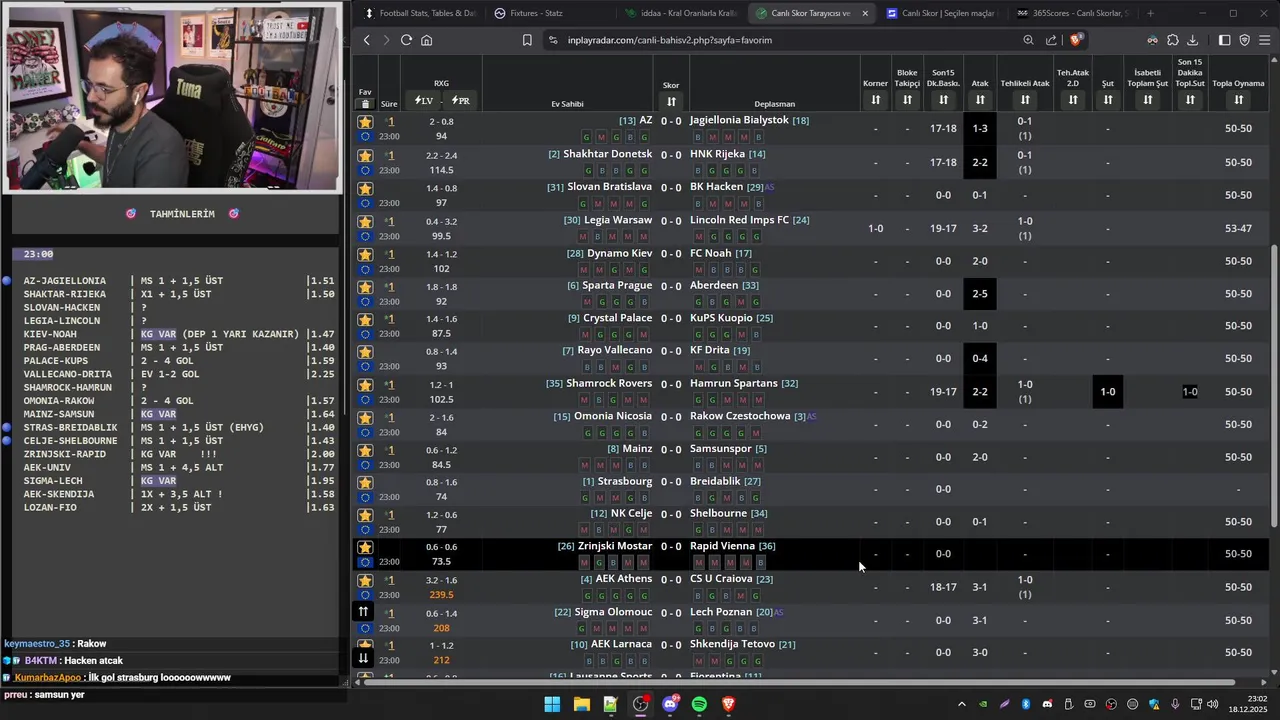Viewport: 1280px width, 720px height.
Task: Sort table by Atak column arrows
Action: [980, 100]
